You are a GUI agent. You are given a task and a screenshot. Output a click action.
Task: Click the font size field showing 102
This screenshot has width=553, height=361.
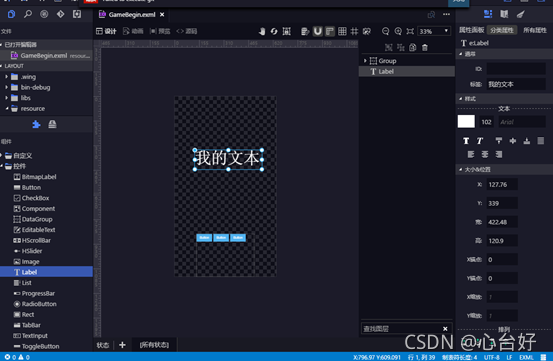tap(486, 122)
